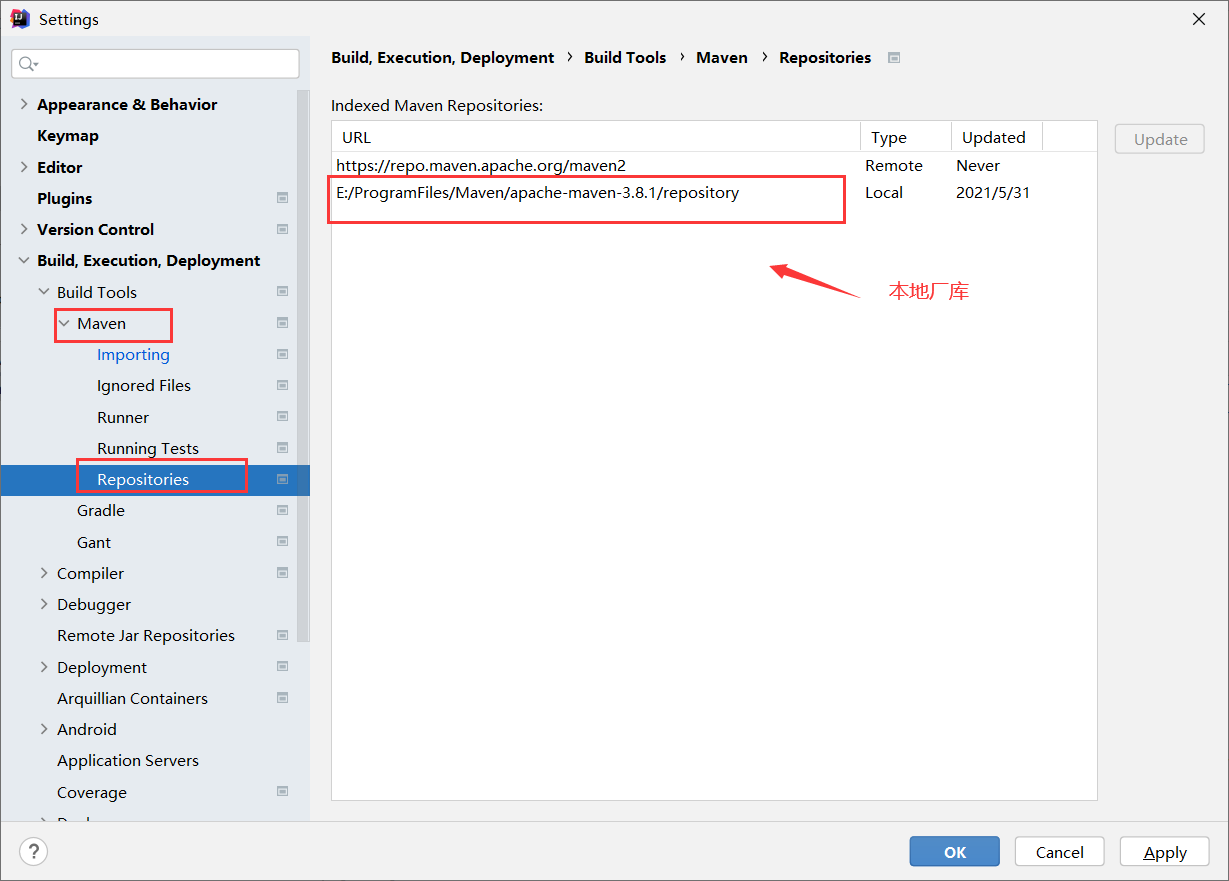This screenshot has width=1229, height=881.
Task: Click the project-level icon beside Deployment
Action: click(282, 667)
